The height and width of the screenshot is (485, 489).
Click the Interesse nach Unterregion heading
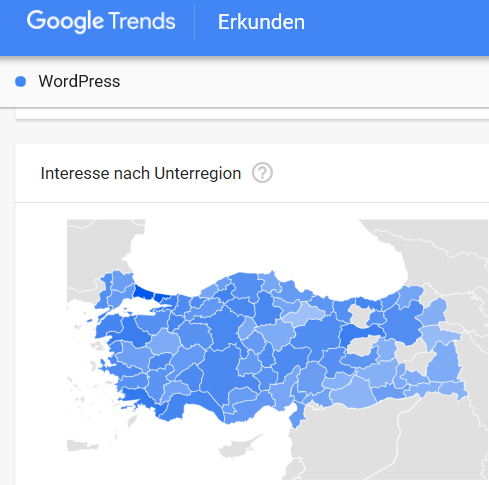[x=141, y=173]
